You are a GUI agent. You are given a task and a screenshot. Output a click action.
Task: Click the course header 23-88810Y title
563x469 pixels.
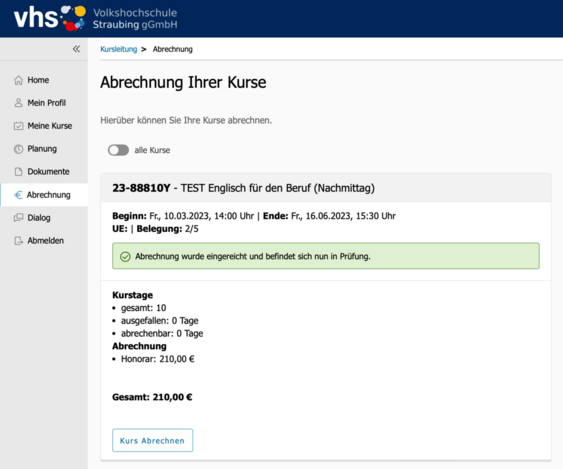[243, 188]
